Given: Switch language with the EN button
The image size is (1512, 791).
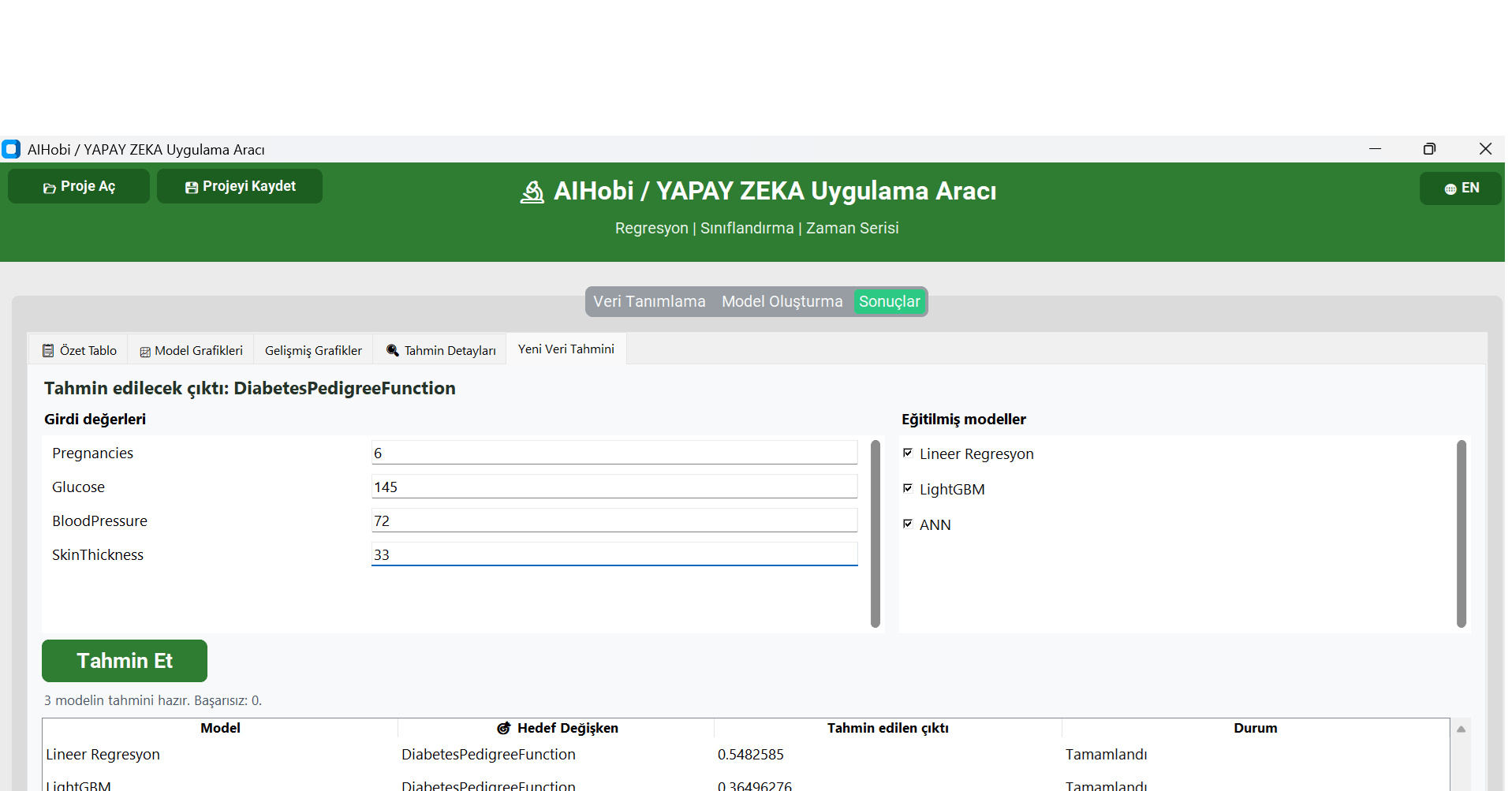Looking at the screenshot, I should (1461, 188).
